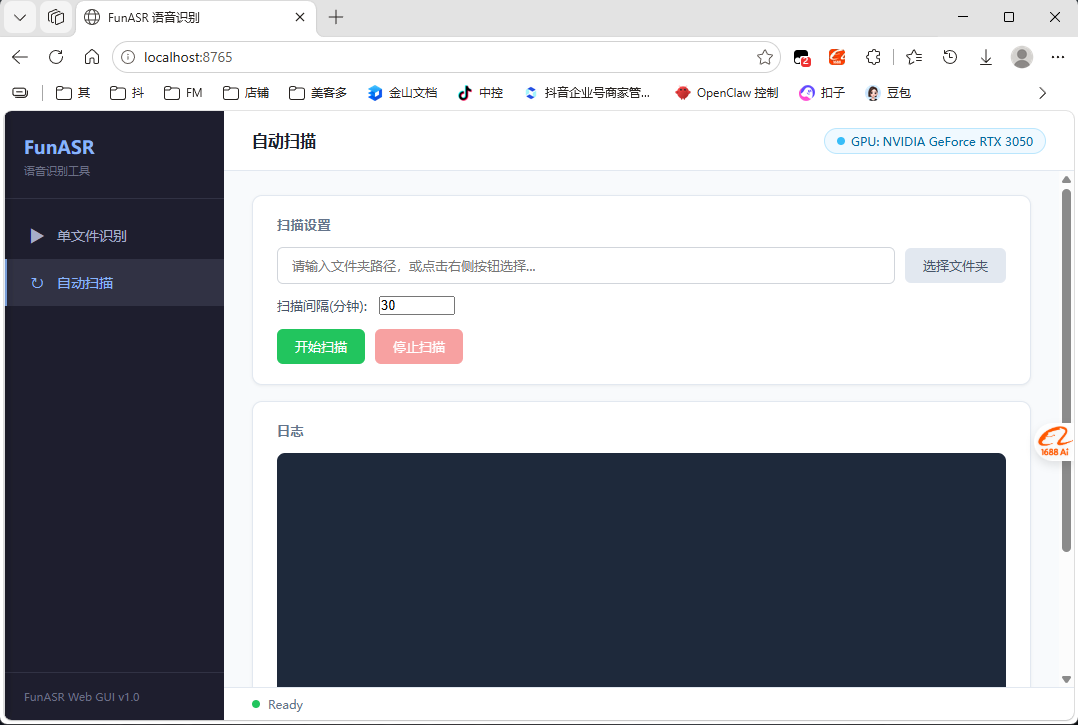Open the browser workspaces icon
Image resolution: width=1078 pixels, height=725 pixels.
[56, 17]
